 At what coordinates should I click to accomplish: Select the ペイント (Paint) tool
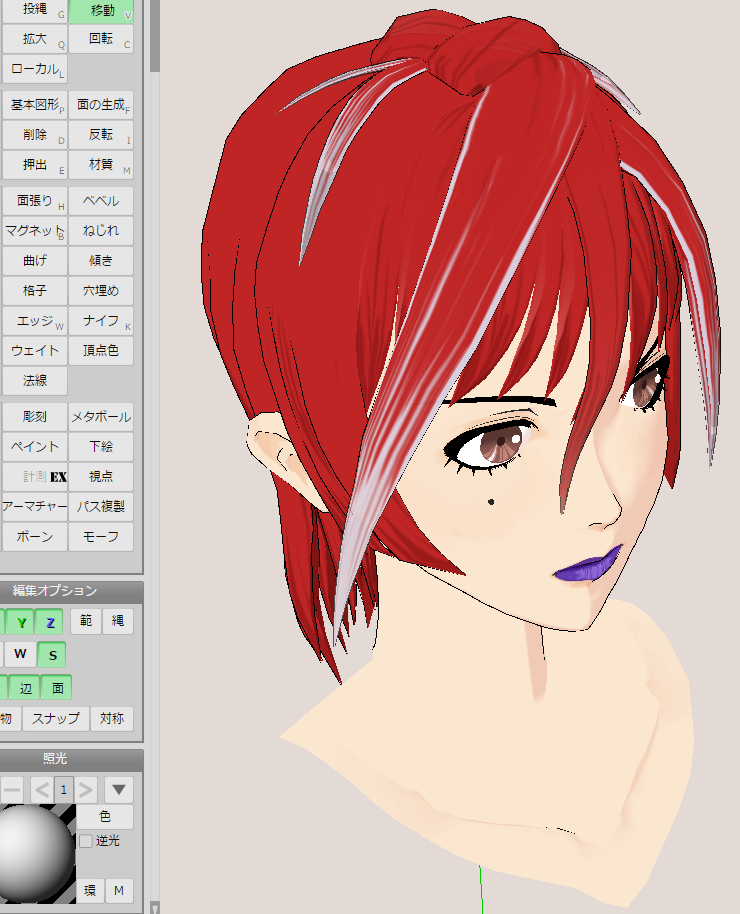click(34, 447)
